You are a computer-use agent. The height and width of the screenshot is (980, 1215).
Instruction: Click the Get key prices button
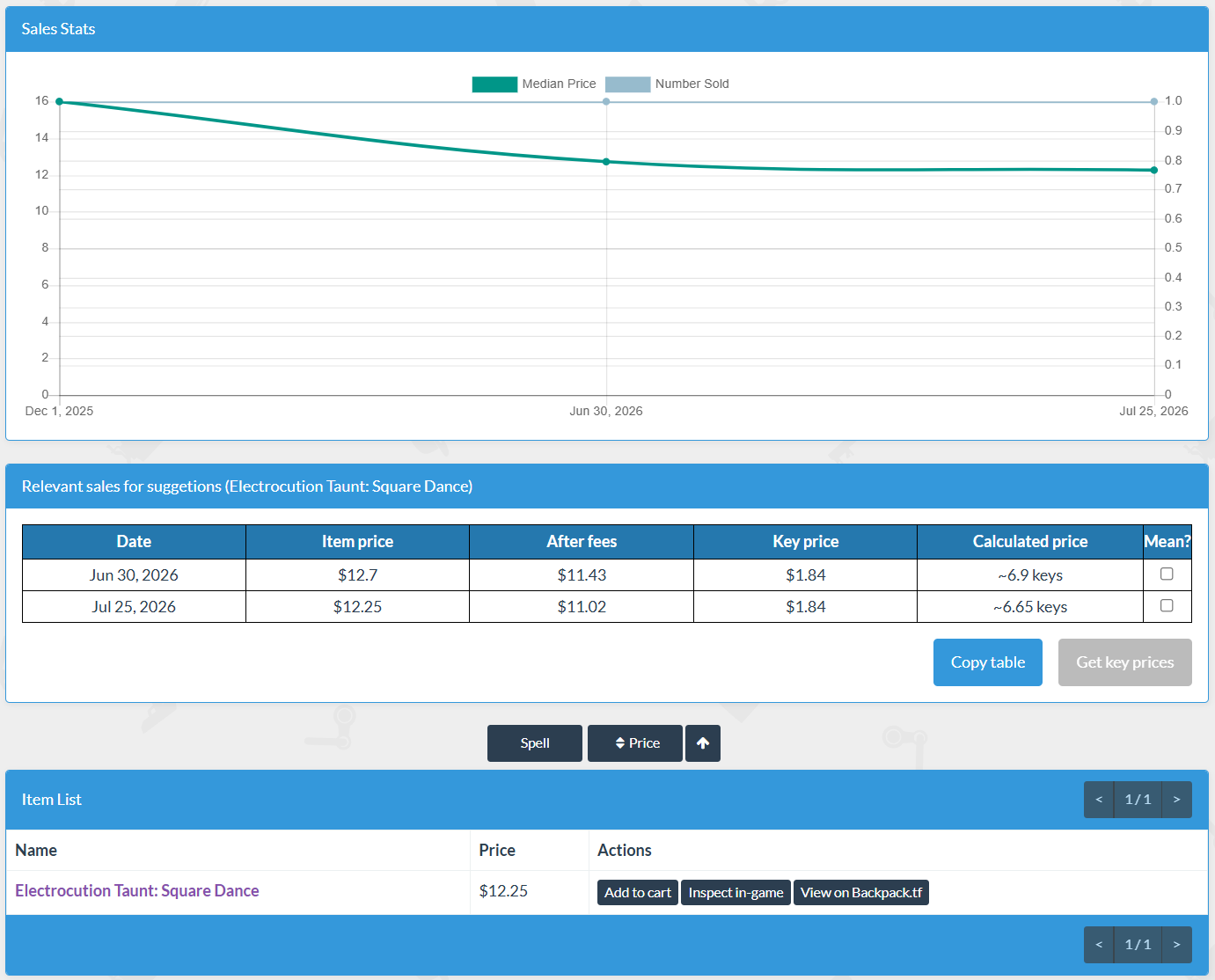coord(1125,662)
